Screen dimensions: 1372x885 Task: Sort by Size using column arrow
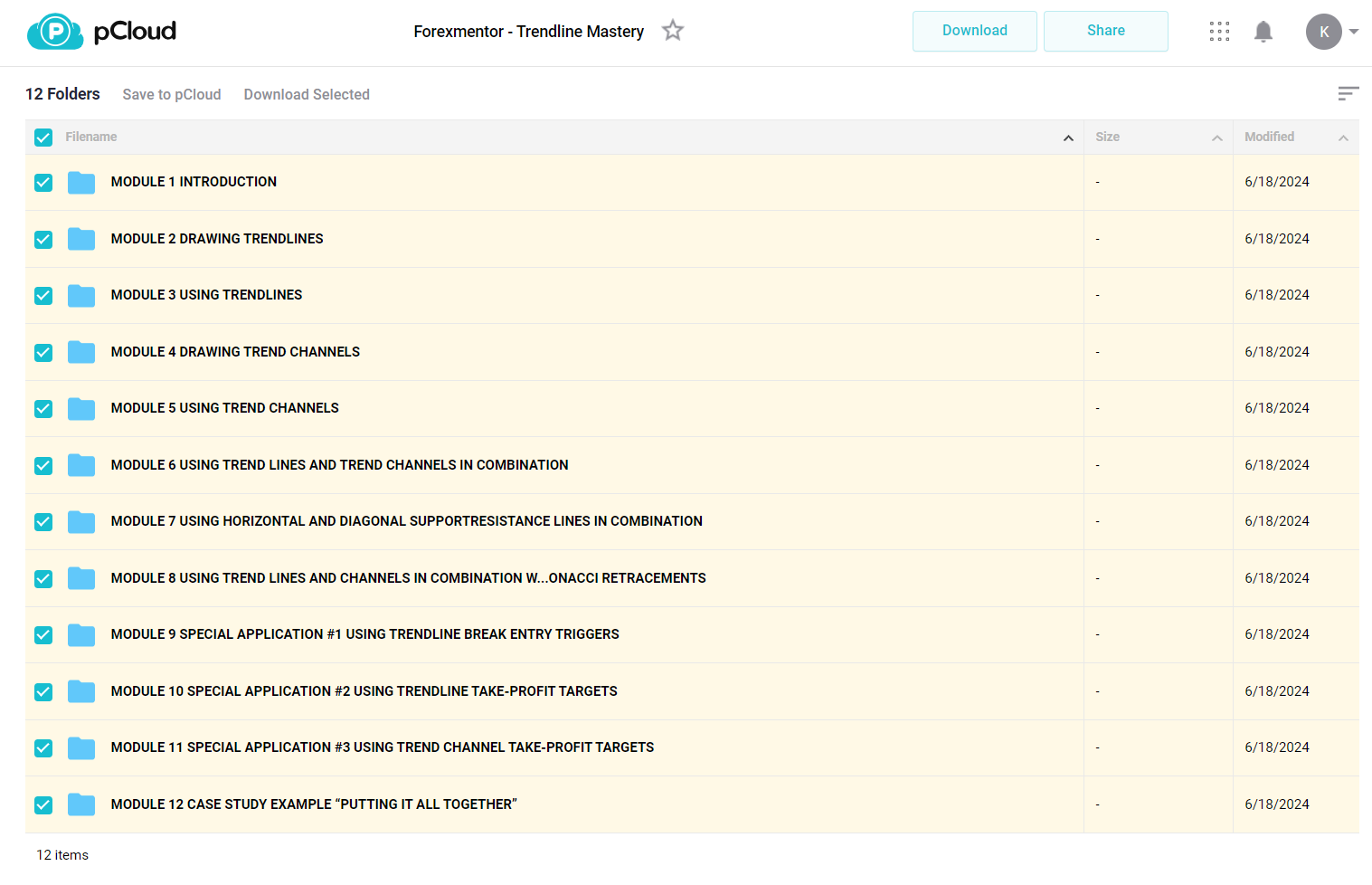(1217, 138)
